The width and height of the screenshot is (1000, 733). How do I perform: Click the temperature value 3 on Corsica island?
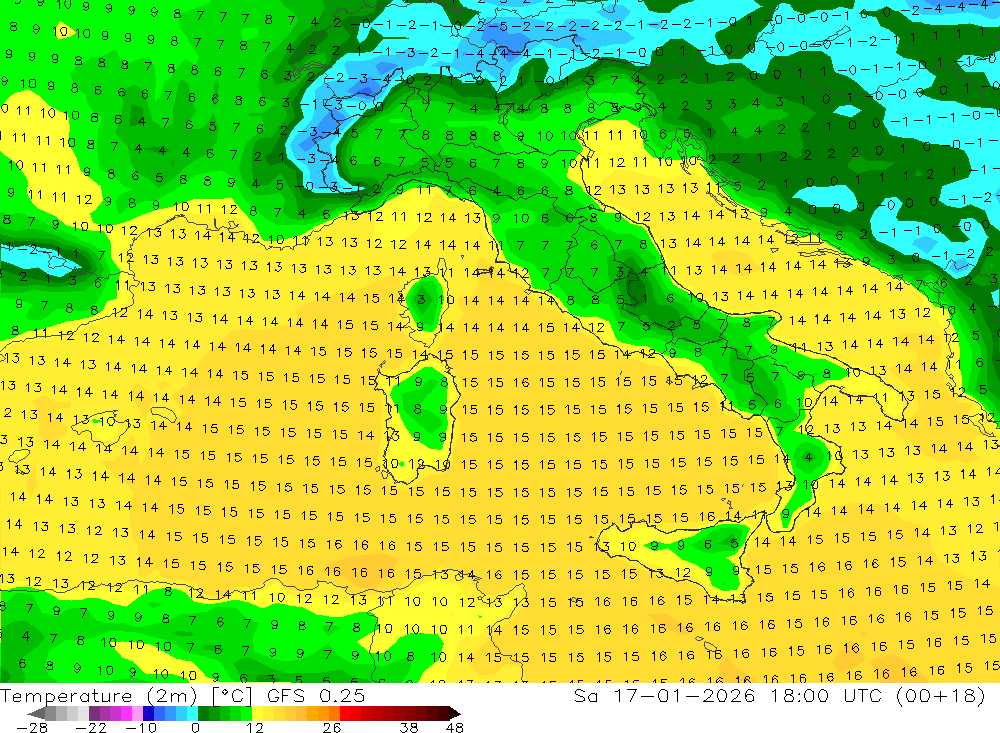click(421, 299)
